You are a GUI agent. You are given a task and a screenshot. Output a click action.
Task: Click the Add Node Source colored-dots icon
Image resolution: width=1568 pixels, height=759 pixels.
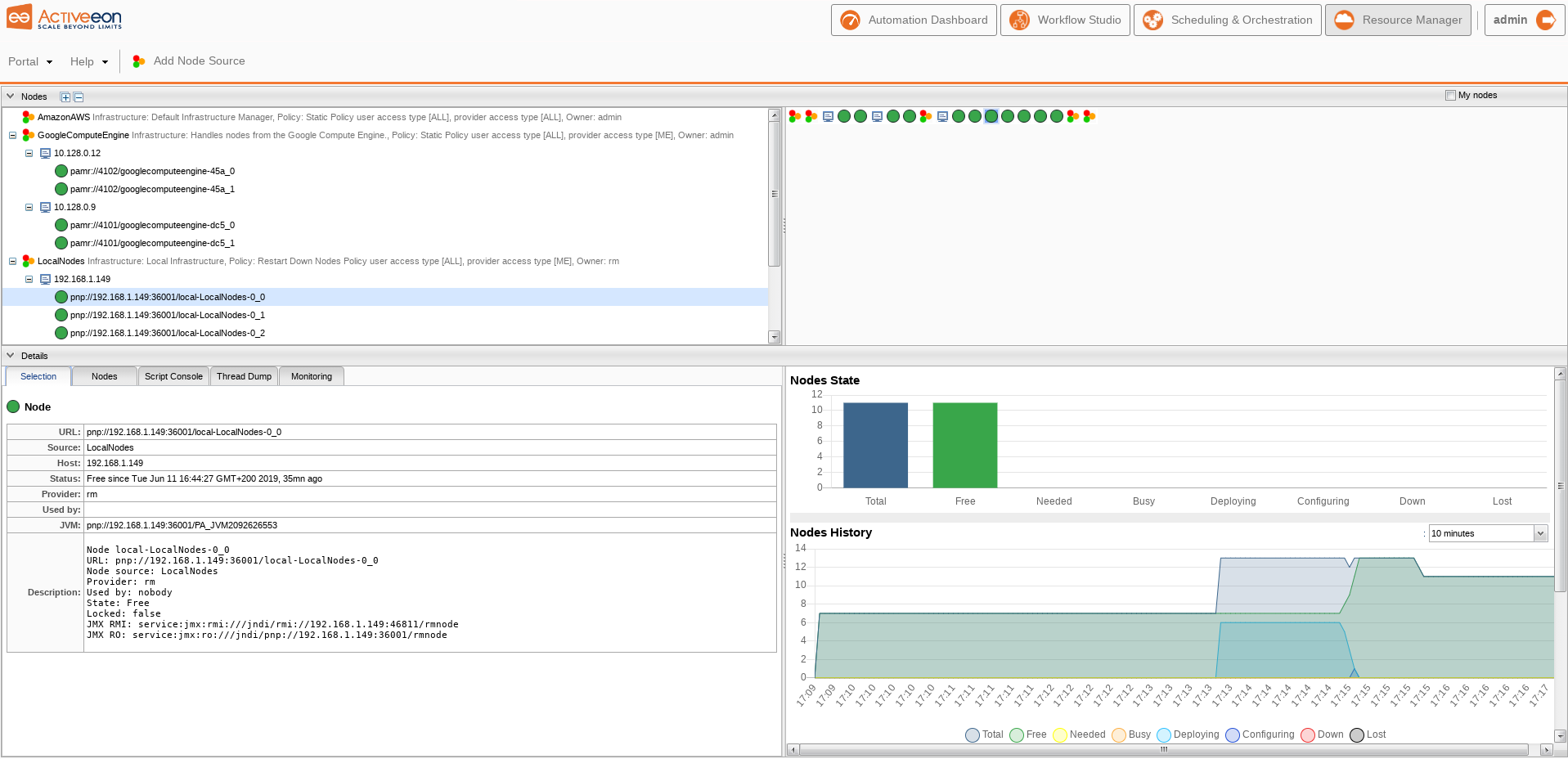(139, 61)
